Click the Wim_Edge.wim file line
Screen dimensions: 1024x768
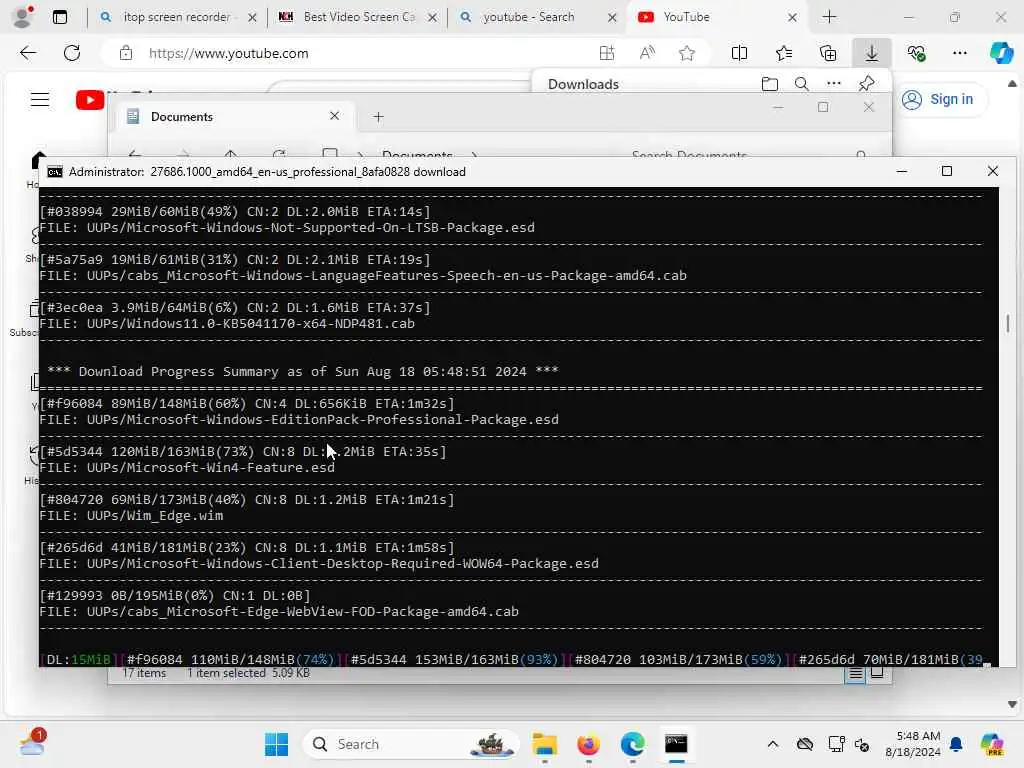(131, 516)
